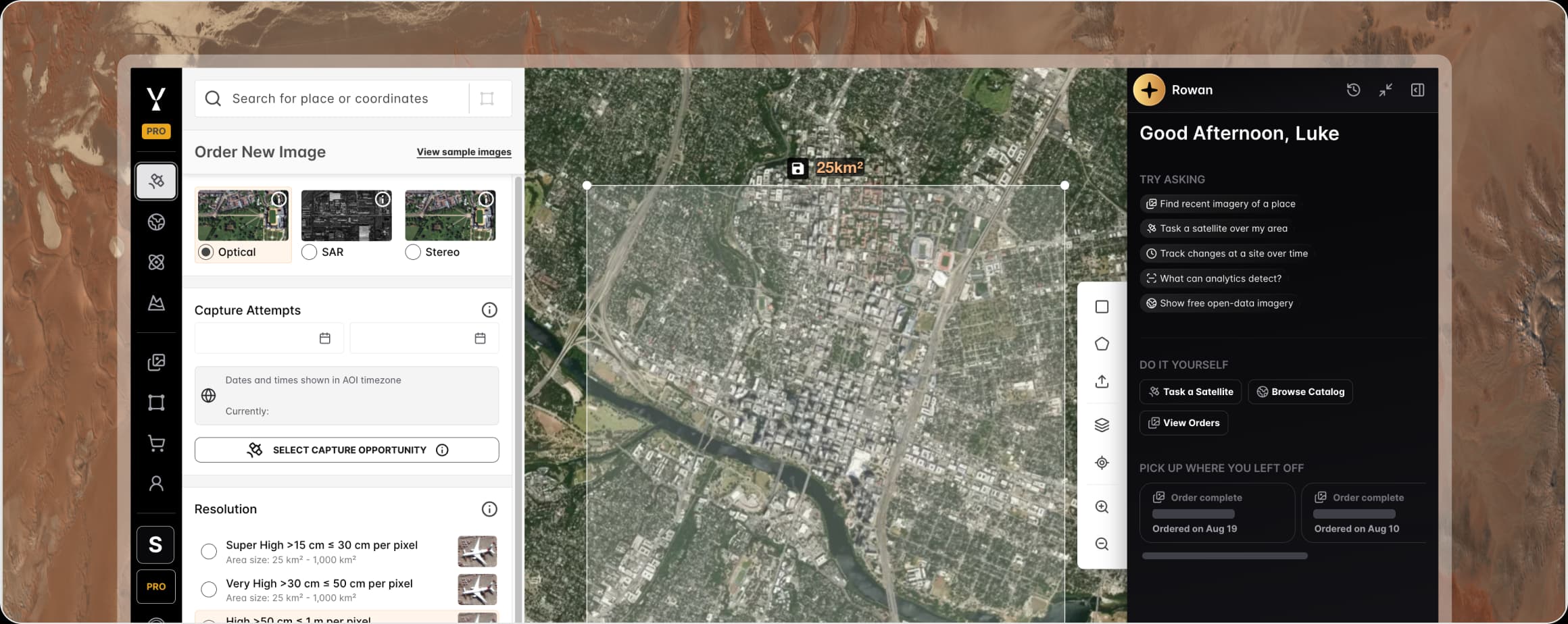Open the View sample images link
Viewport: 1568px width, 624px height.
[x=464, y=152]
